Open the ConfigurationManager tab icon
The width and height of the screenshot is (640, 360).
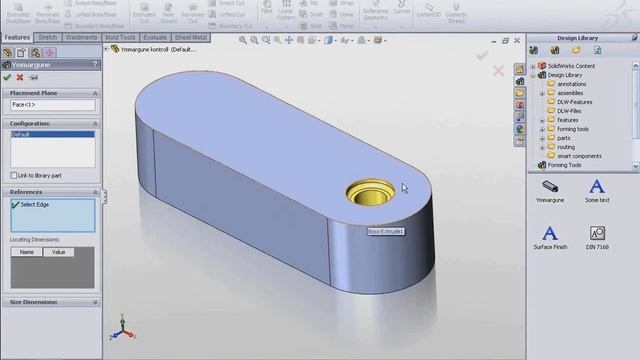click(36, 53)
